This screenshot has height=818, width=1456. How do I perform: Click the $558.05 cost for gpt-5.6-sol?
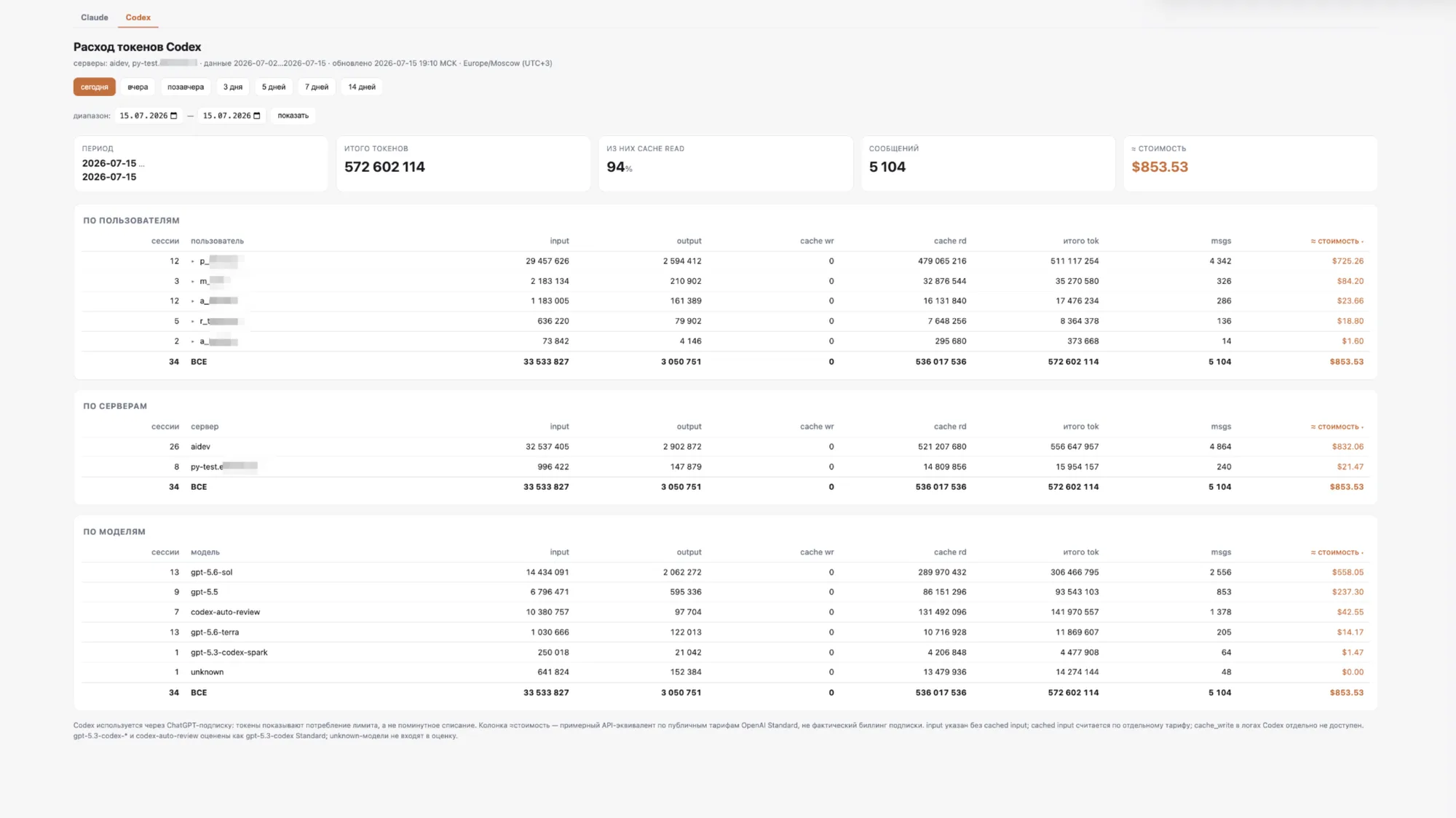click(x=1348, y=572)
